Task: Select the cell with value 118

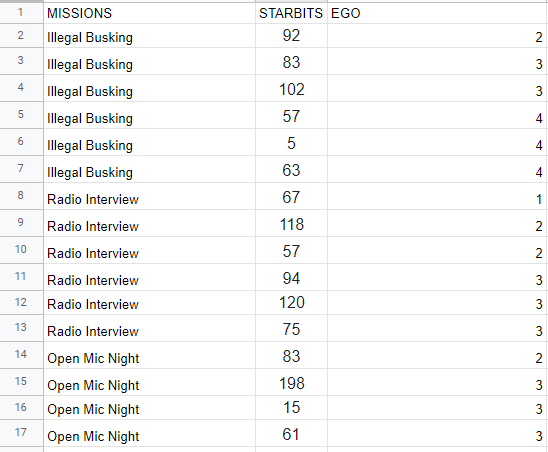Action: (x=291, y=223)
